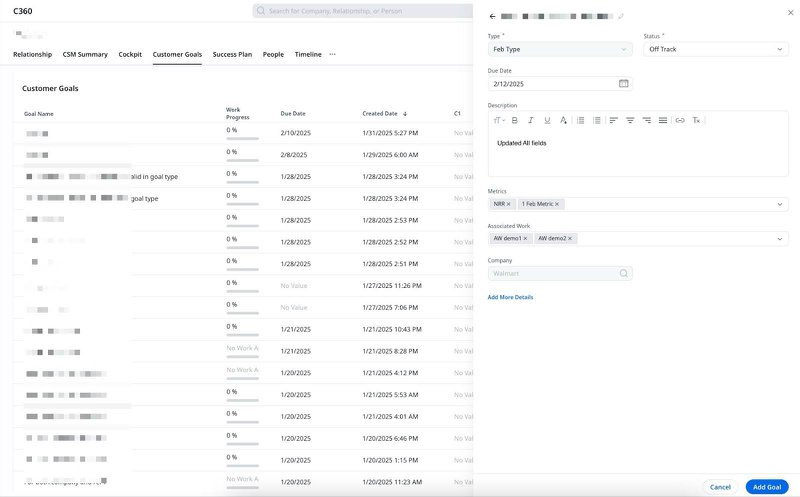Open the Cockpit tab
Viewport: 800px width, 497px height.
(x=130, y=54)
